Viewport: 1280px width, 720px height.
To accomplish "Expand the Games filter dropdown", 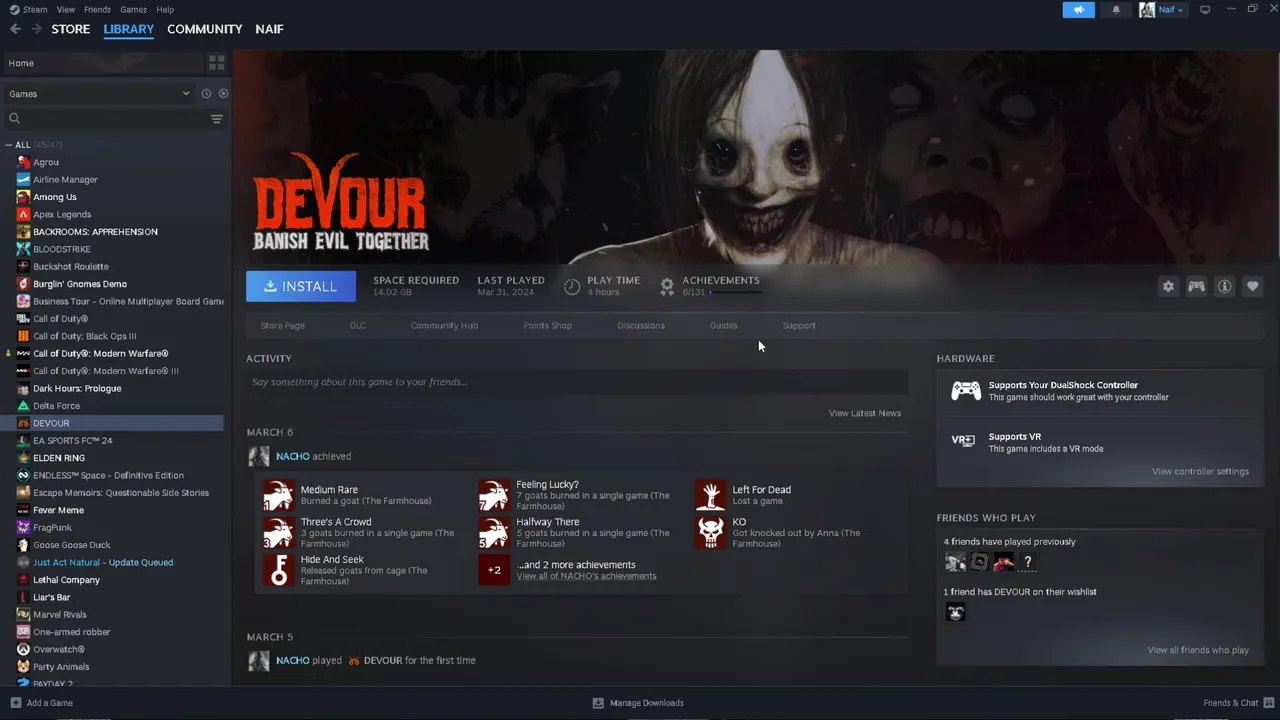I will click(x=100, y=94).
